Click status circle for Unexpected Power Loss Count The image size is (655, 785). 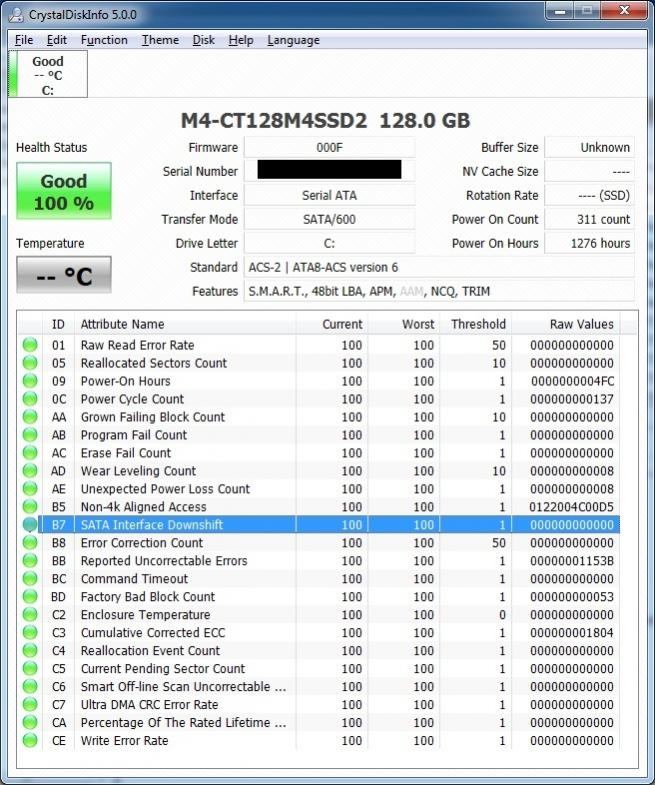point(30,489)
